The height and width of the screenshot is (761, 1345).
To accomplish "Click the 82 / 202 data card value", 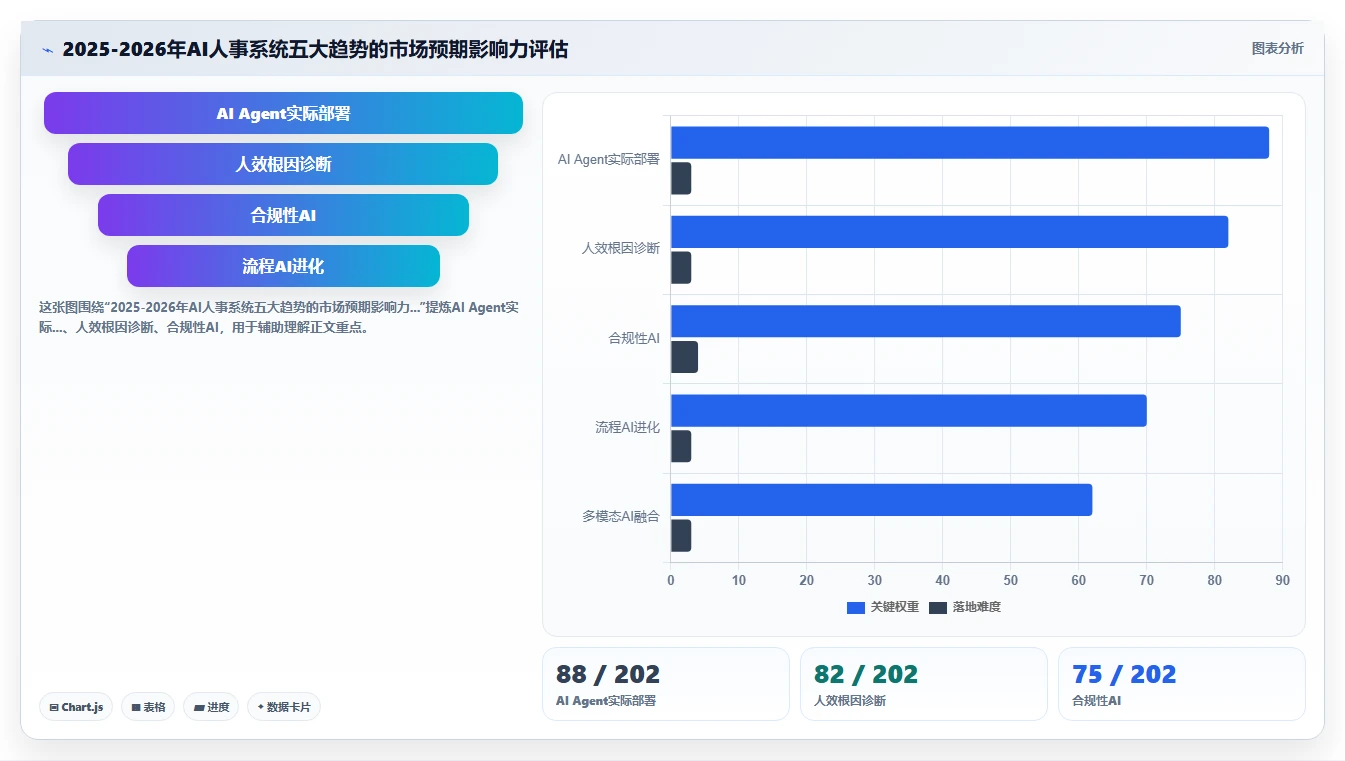I will tap(866, 674).
